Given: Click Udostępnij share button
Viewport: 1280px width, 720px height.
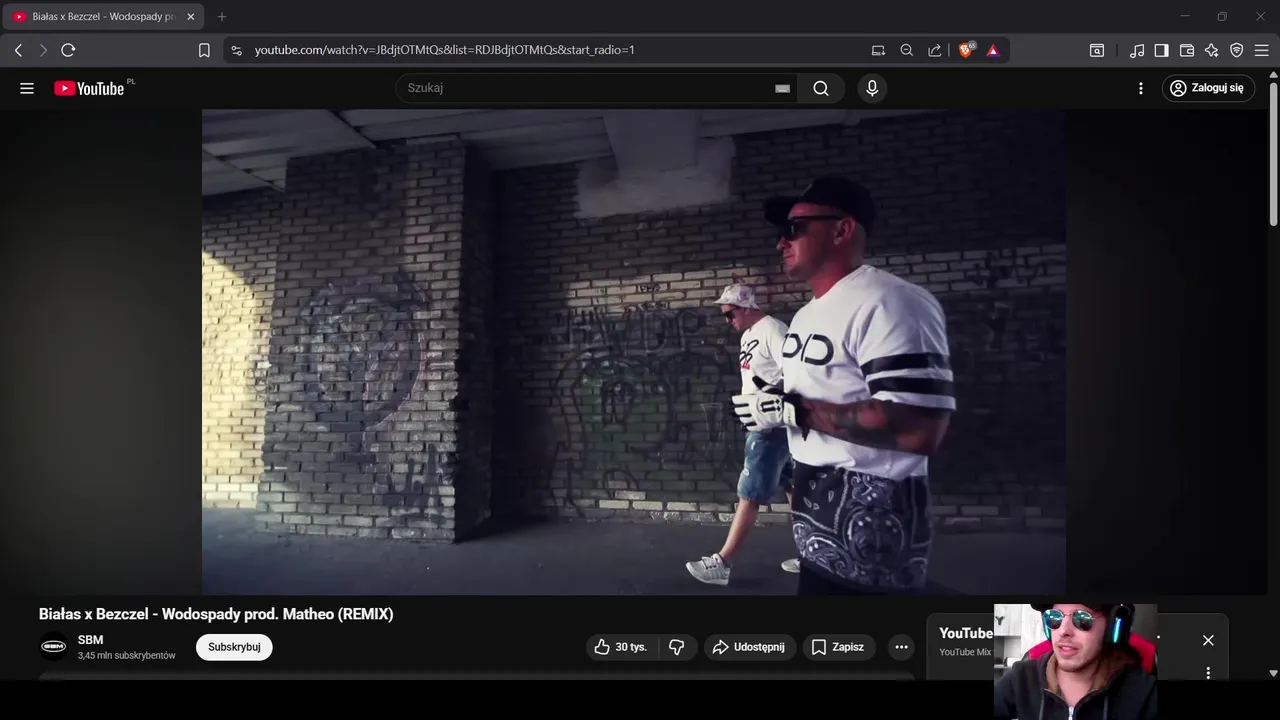Looking at the screenshot, I should coord(750,647).
